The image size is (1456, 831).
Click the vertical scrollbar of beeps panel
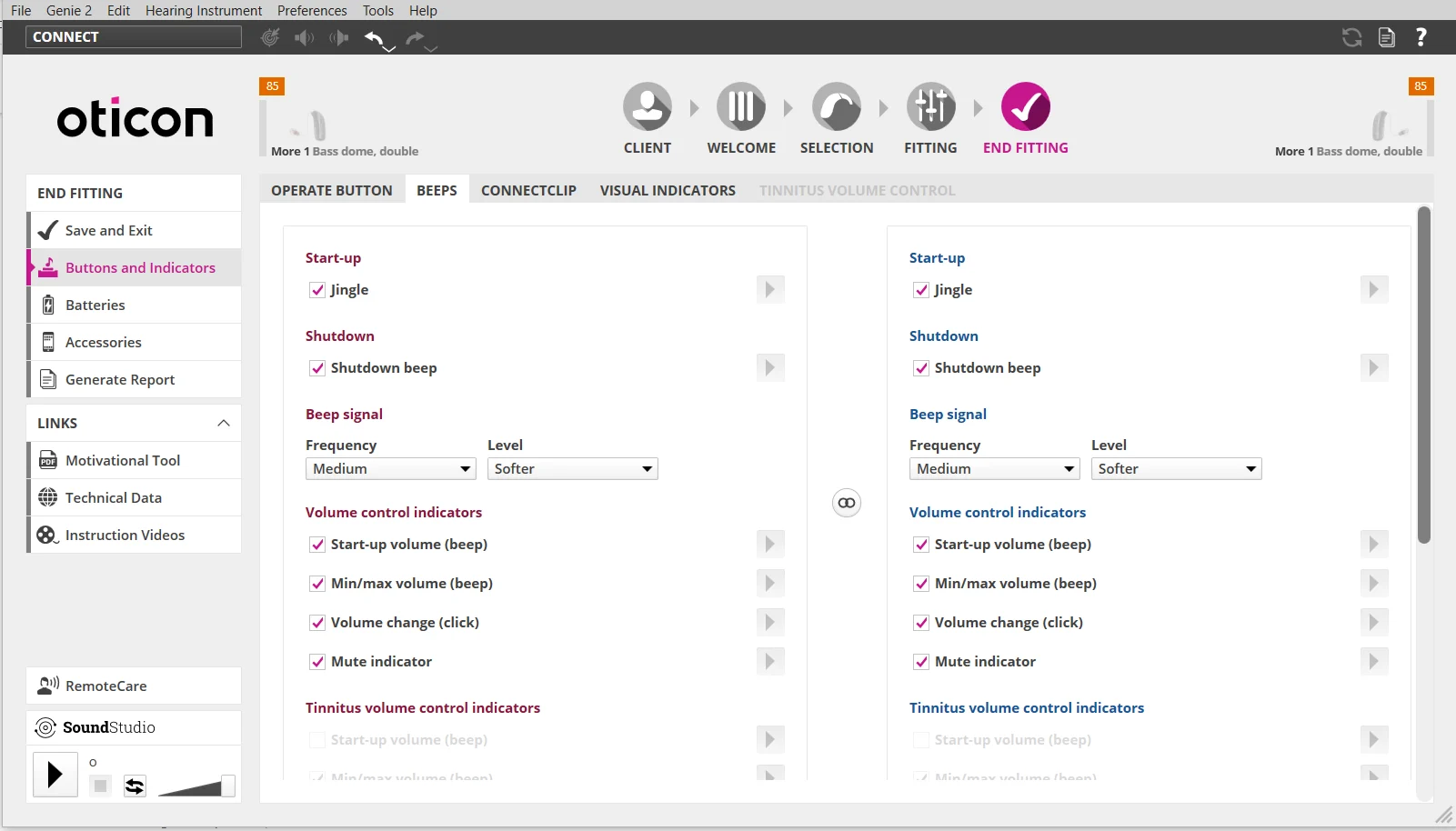(x=1424, y=375)
